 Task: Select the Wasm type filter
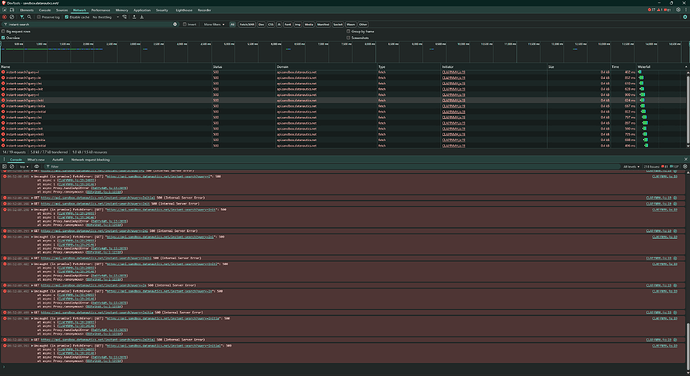351,24
